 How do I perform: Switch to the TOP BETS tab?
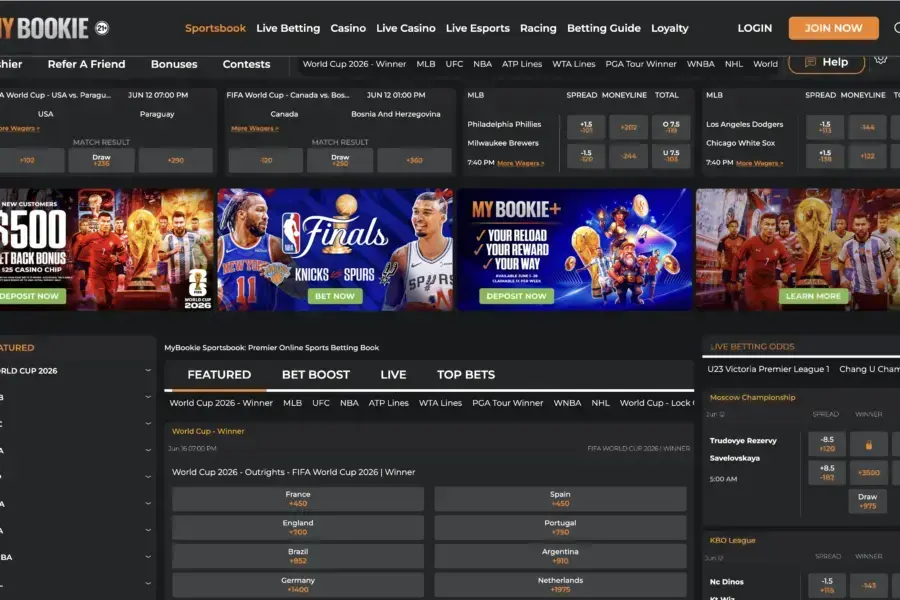[465, 375]
